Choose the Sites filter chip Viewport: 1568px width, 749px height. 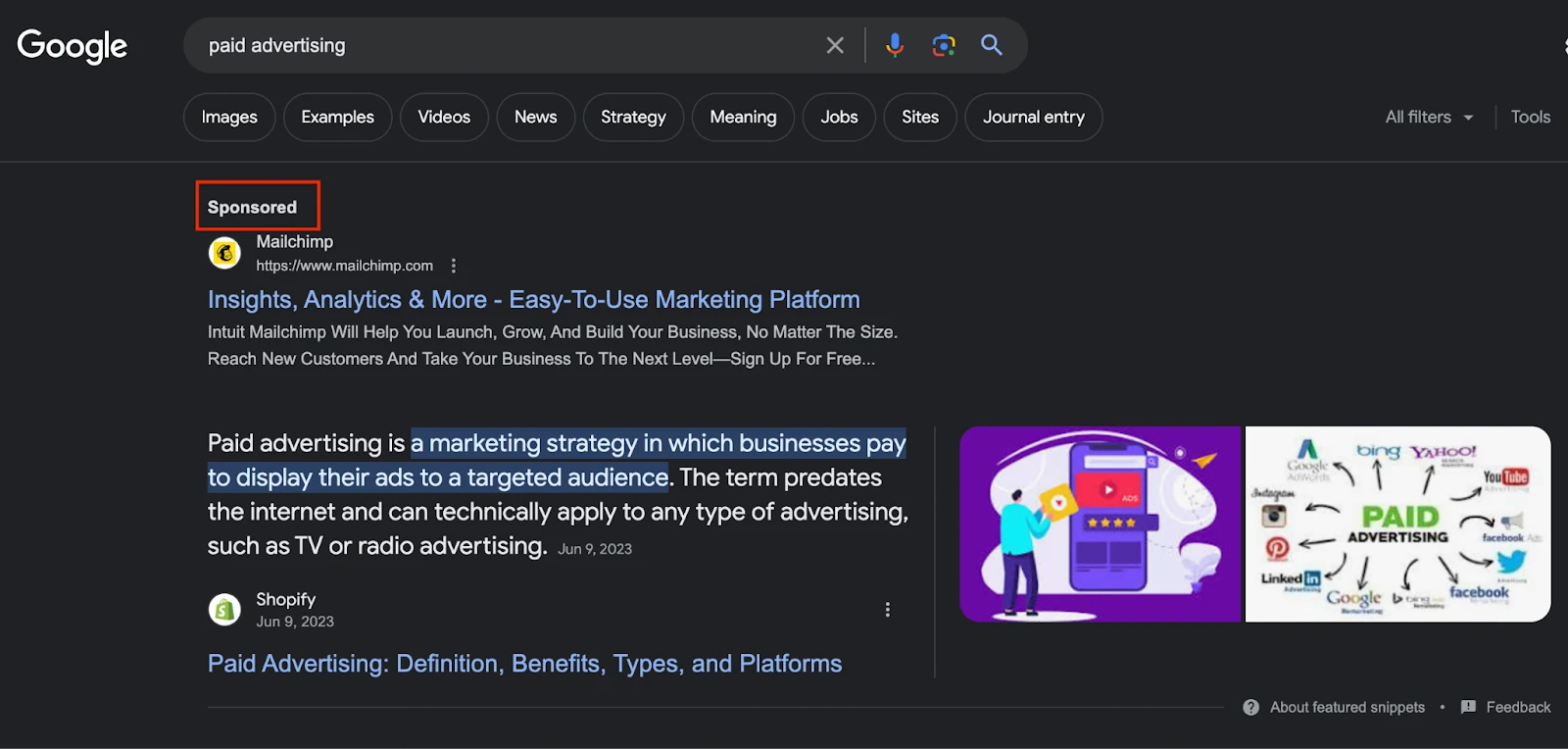(920, 117)
